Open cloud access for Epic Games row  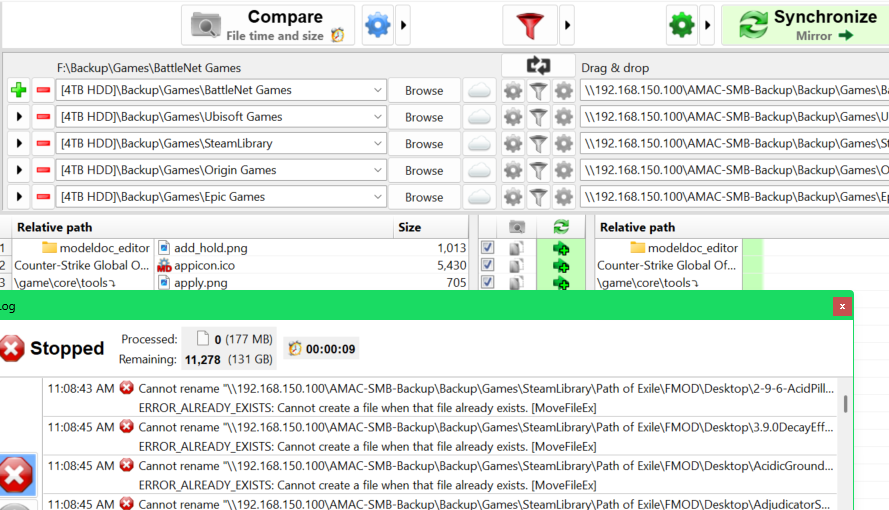(479, 197)
